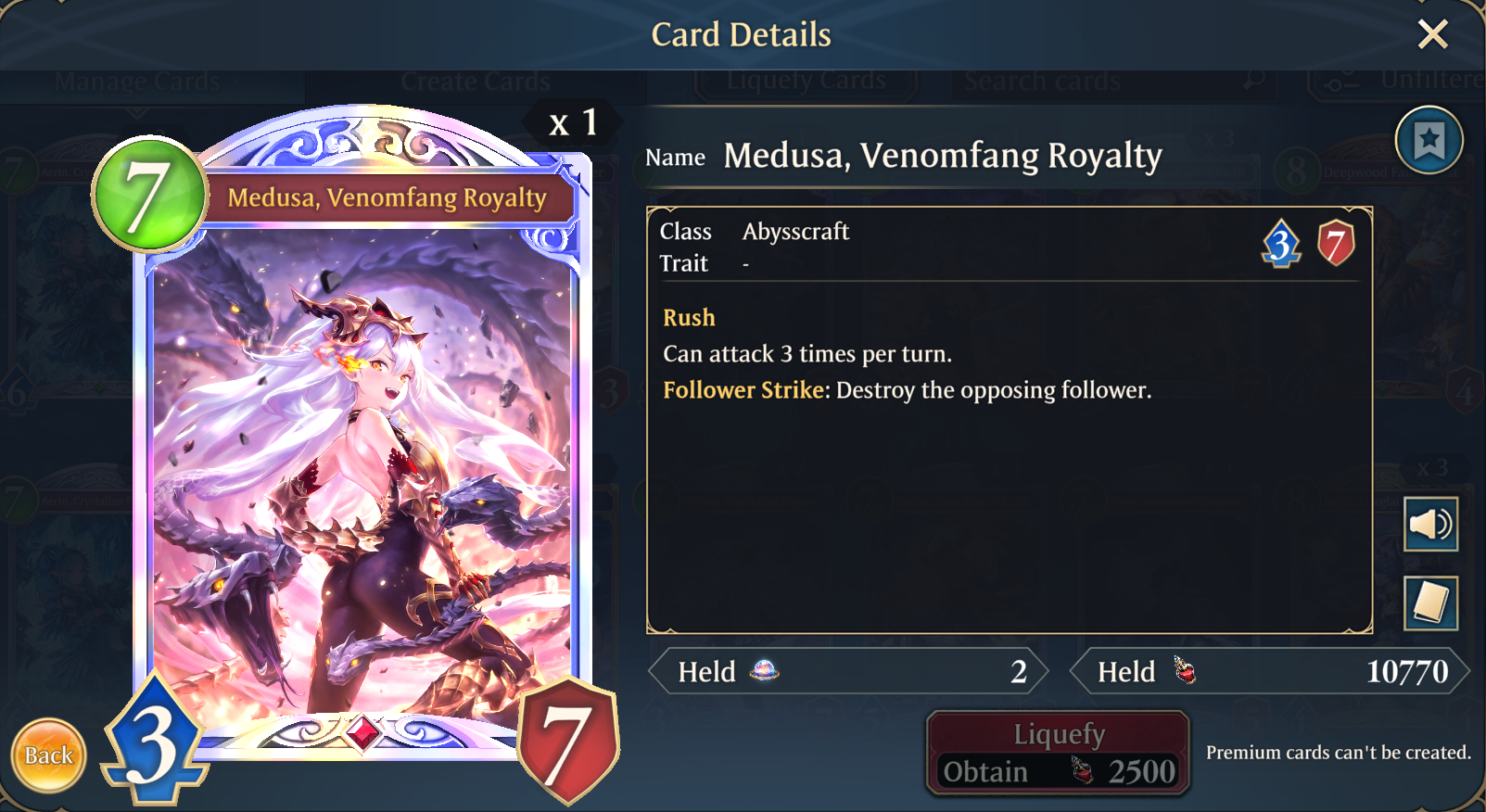Go back with the orange Back button
This screenshot has width=1486, height=812.
pos(49,755)
